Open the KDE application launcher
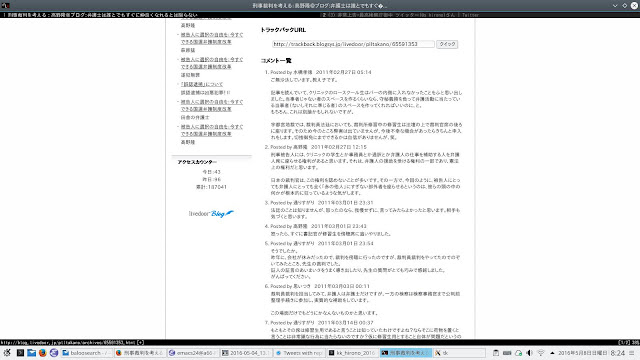Screen dimensions: 640x360 (7, 353)
